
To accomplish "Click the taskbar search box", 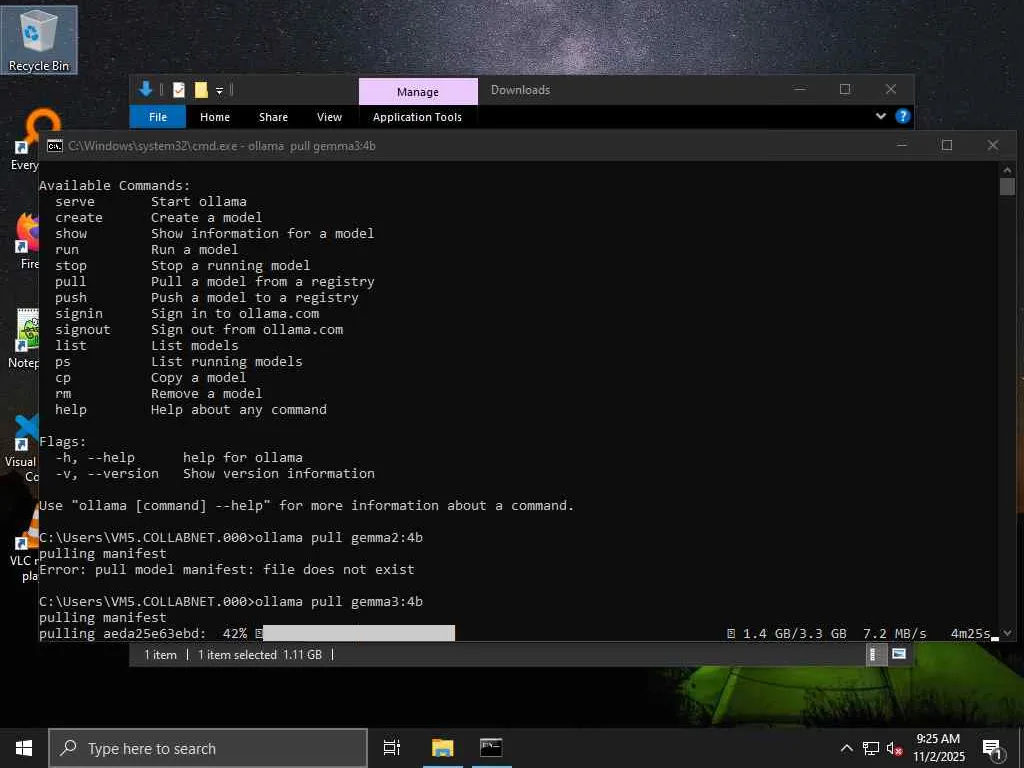I will point(208,748).
